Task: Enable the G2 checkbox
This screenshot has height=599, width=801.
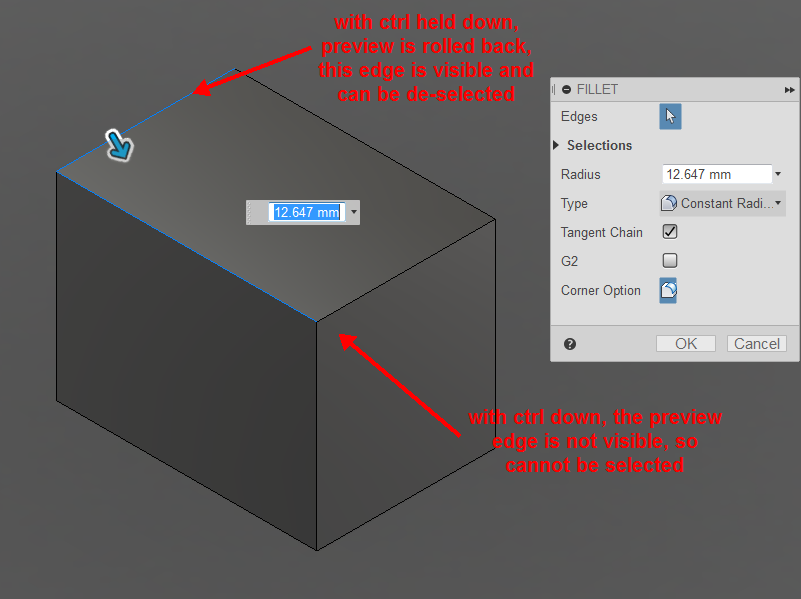Action: pyautogui.click(x=670, y=260)
